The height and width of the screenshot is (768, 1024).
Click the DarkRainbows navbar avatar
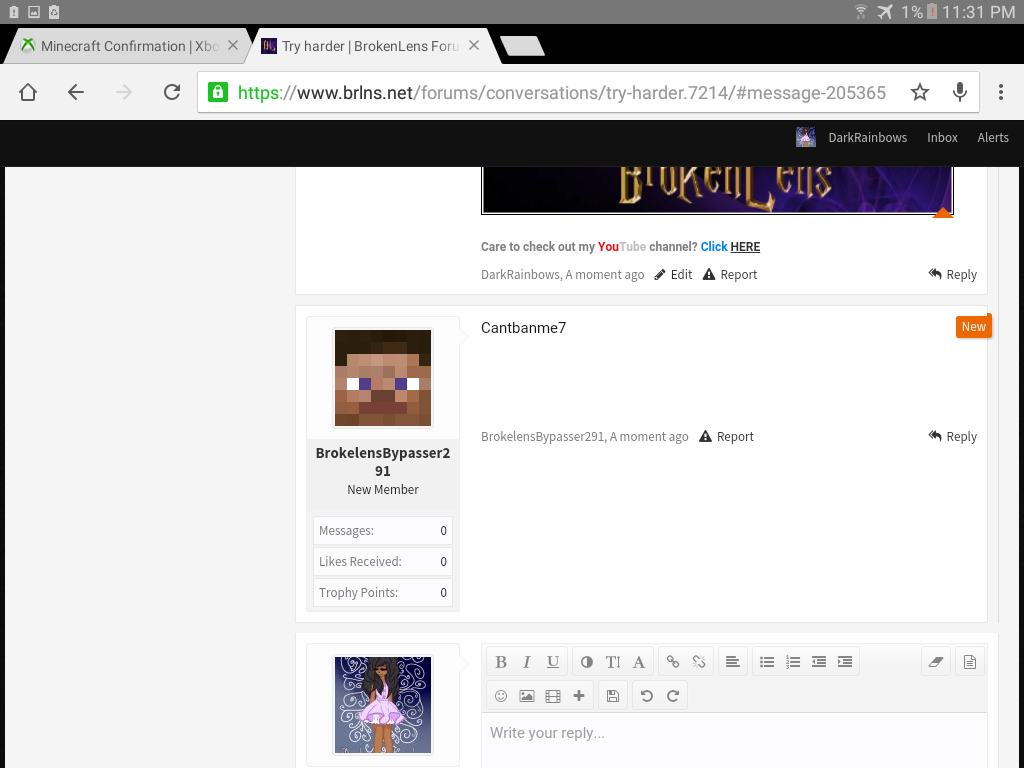(x=806, y=137)
